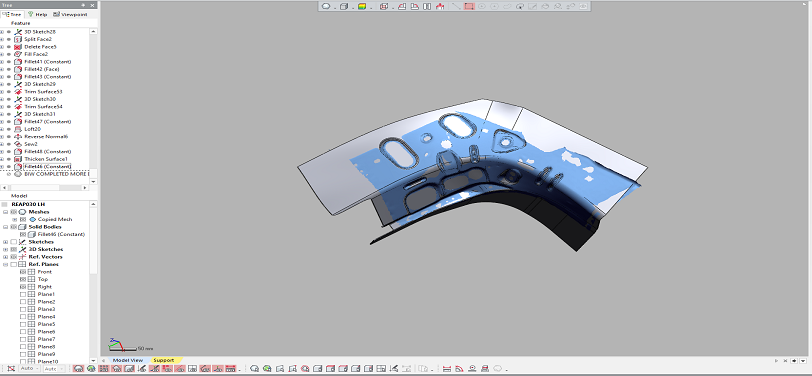Click the Trim Surface53 feature icon
The image size is (812, 376).
click(x=18, y=92)
